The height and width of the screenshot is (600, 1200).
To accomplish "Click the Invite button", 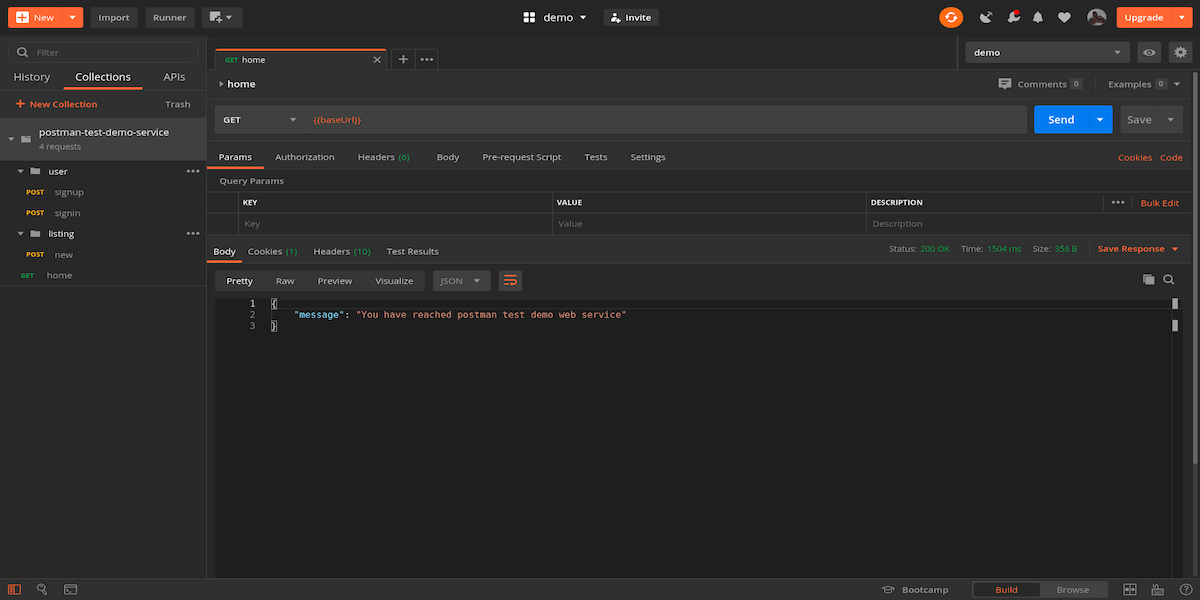I will (x=631, y=17).
